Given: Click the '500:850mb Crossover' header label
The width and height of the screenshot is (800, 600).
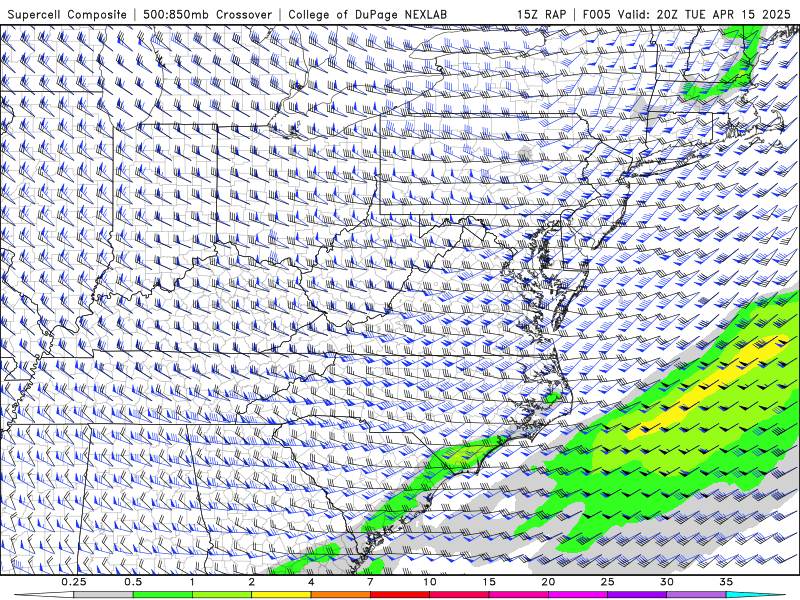Looking at the screenshot, I should pyautogui.click(x=208, y=14).
